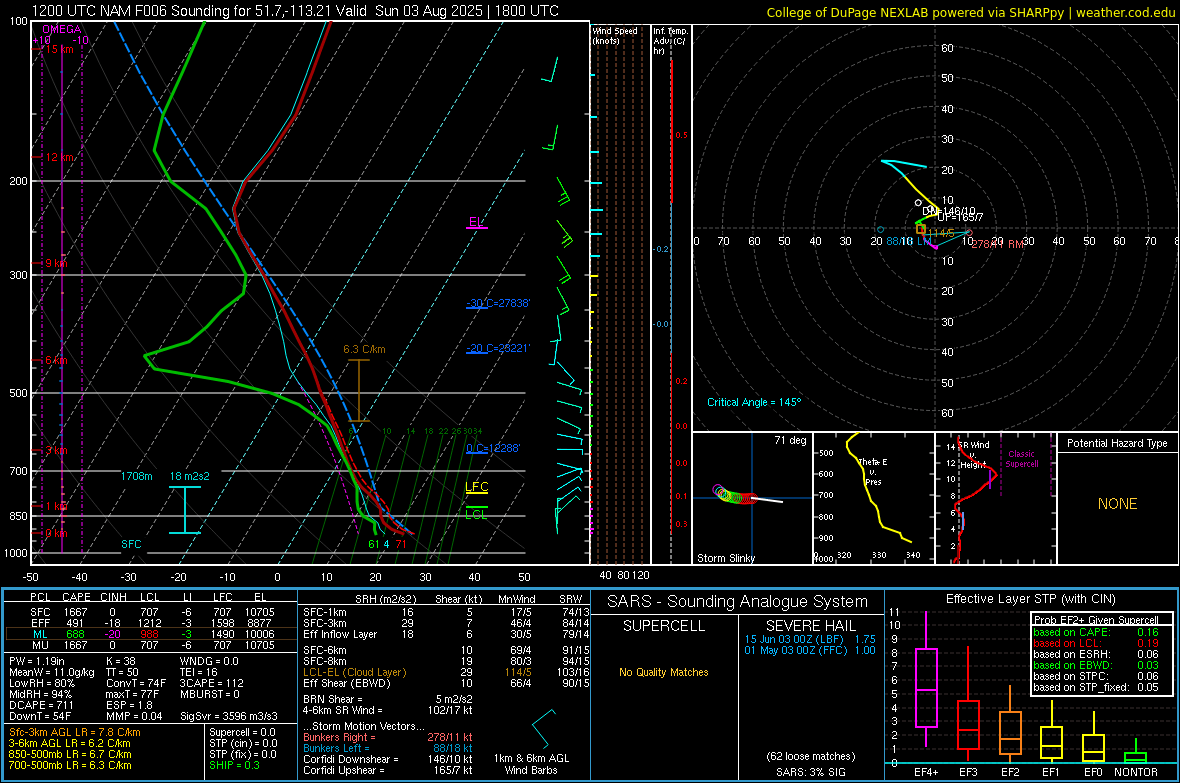Click the Supercell = 0.0 composite value

pos(242,732)
